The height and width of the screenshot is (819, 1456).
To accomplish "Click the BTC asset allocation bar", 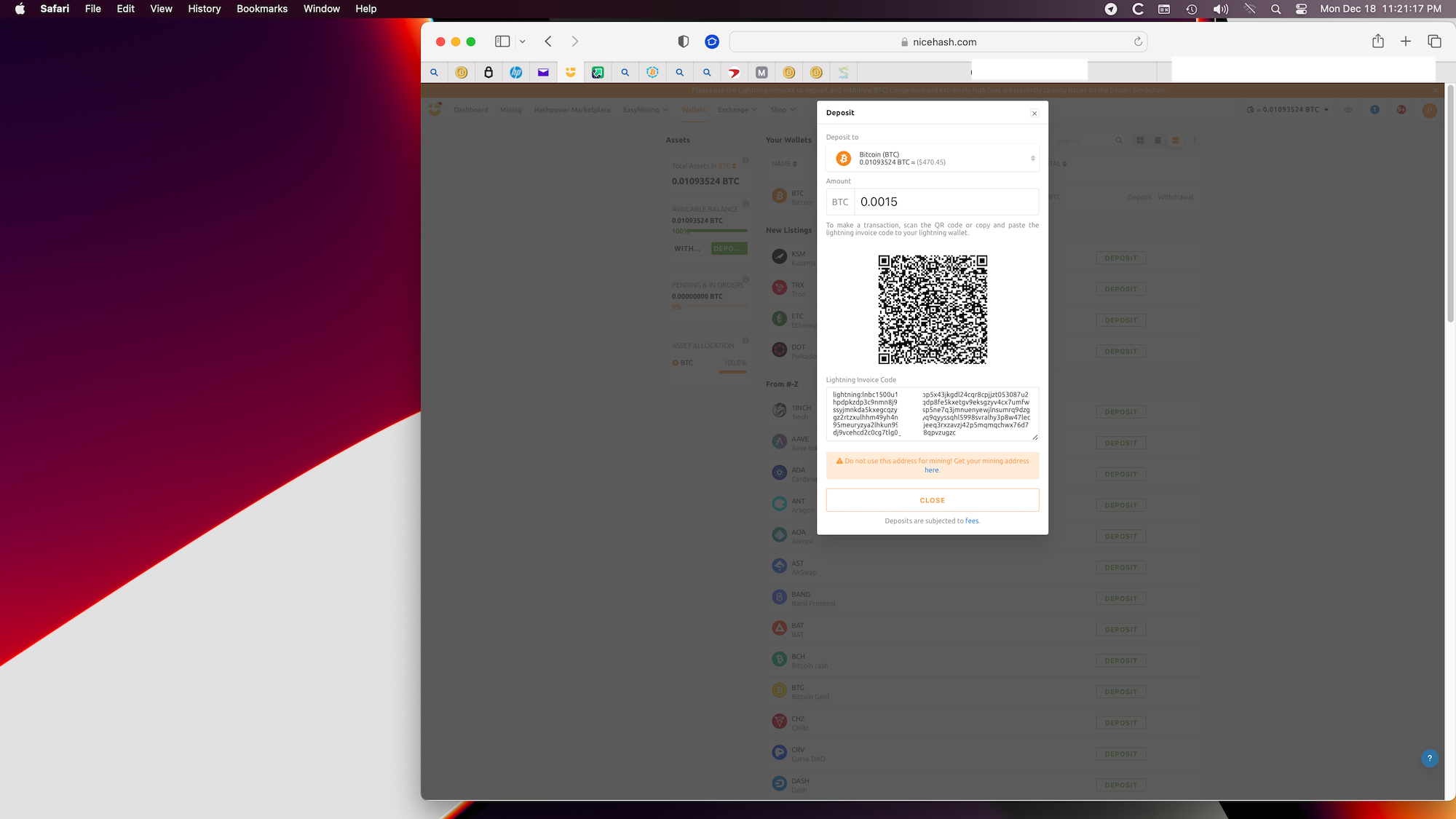I will (x=732, y=372).
